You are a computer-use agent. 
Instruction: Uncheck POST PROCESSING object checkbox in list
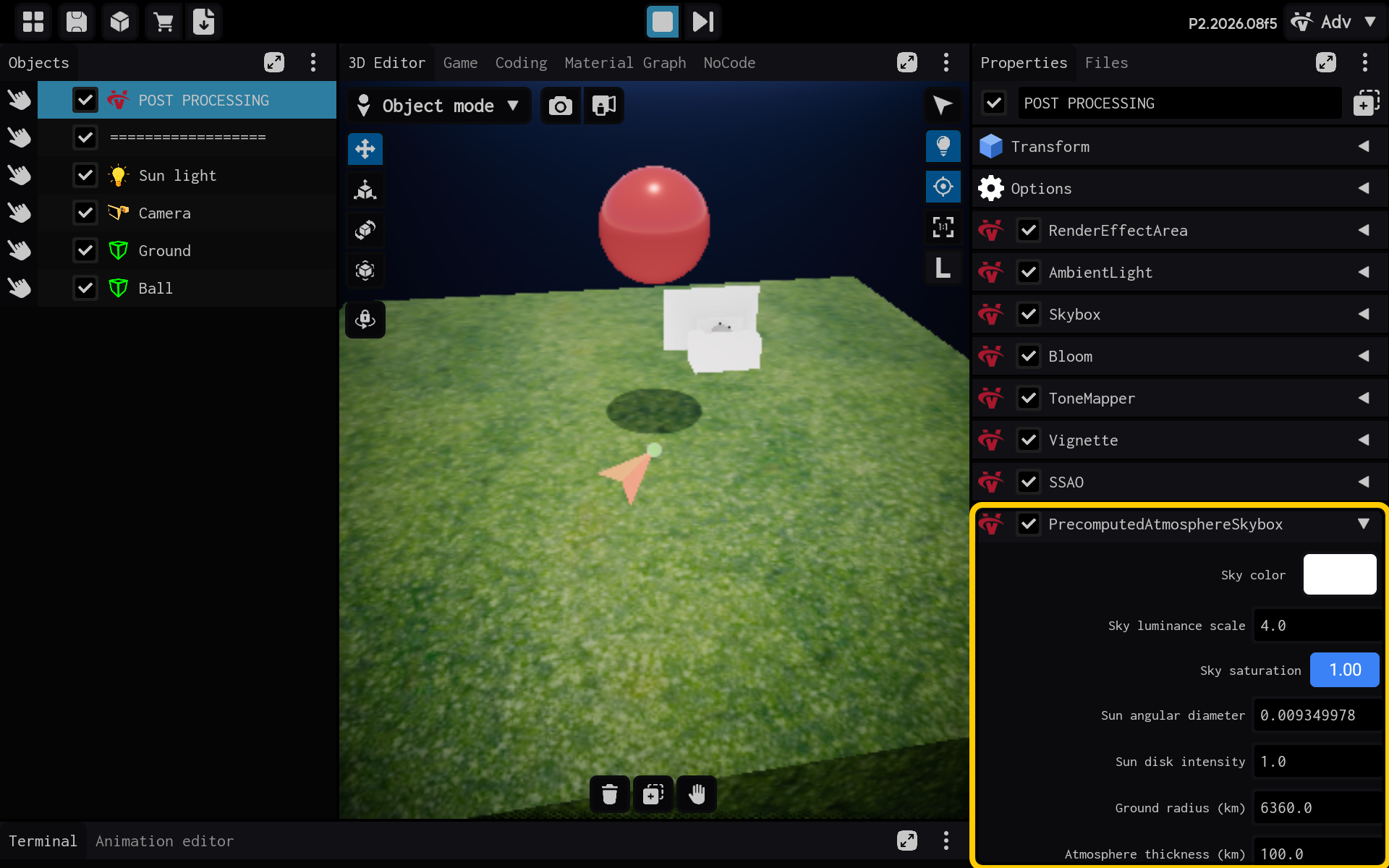pos(85,100)
